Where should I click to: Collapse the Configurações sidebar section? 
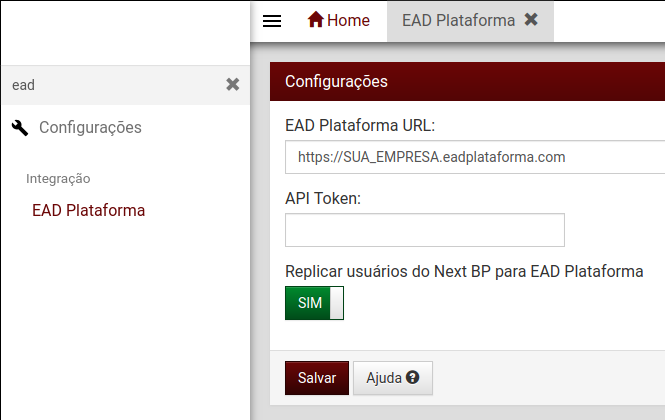90,127
